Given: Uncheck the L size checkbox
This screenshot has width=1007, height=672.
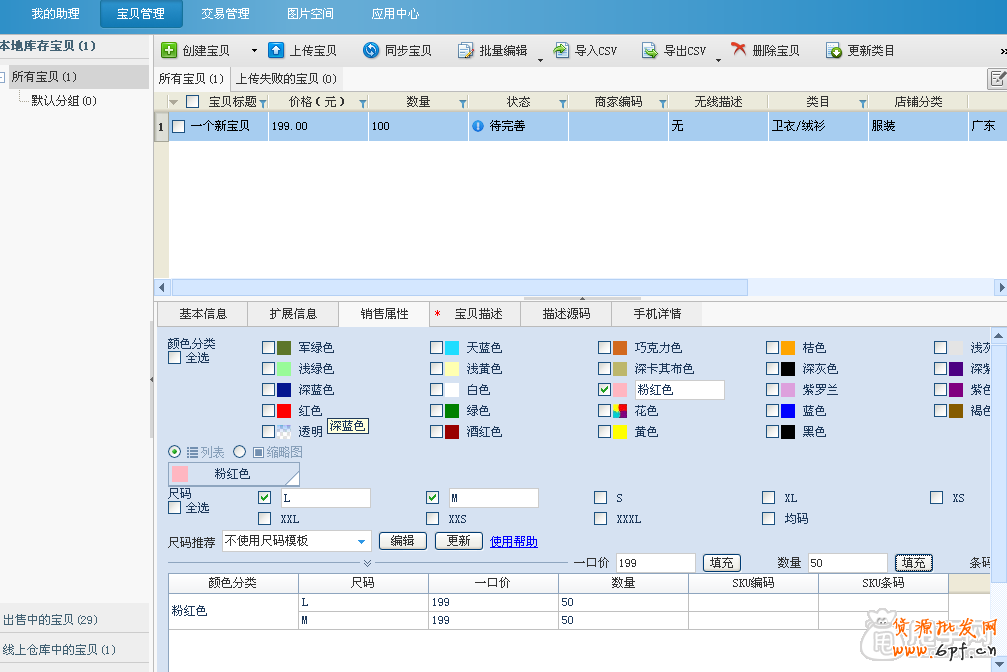Looking at the screenshot, I should (x=264, y=497).
